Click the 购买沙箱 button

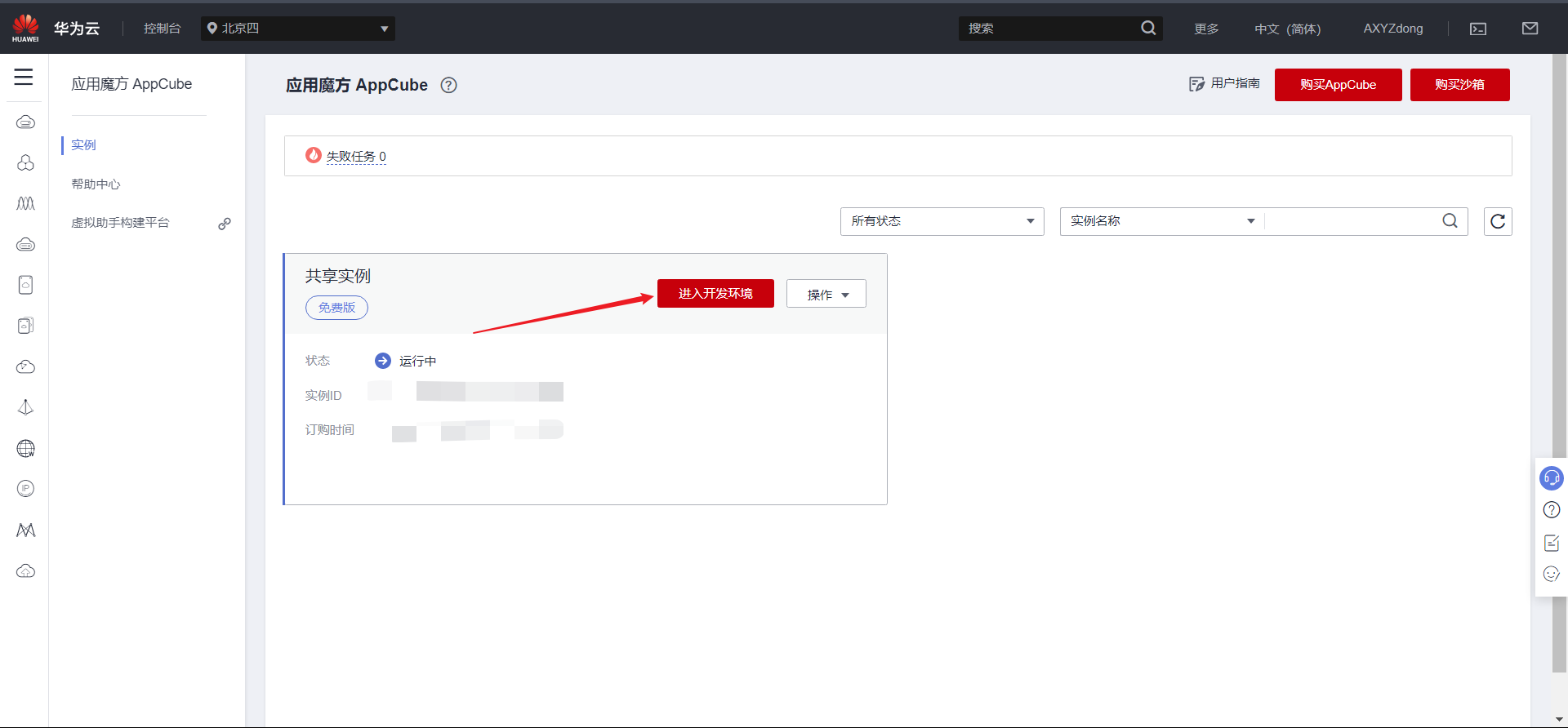point(1459,85)
